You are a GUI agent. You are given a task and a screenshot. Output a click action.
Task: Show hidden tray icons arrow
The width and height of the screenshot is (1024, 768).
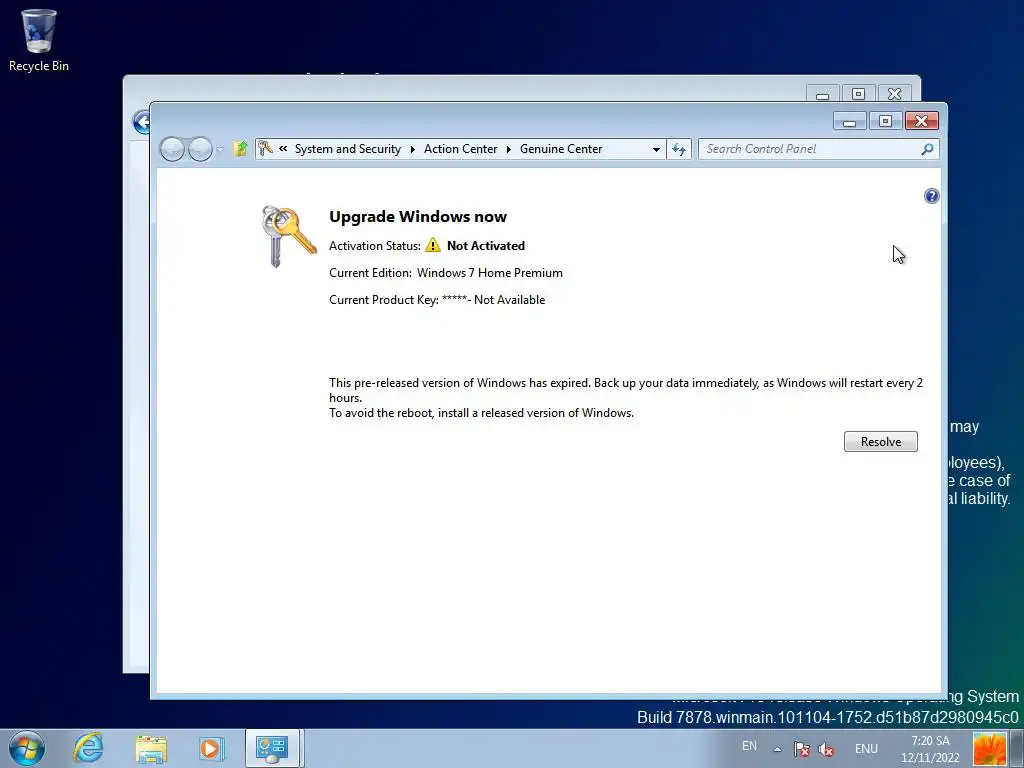coord(777,749)
